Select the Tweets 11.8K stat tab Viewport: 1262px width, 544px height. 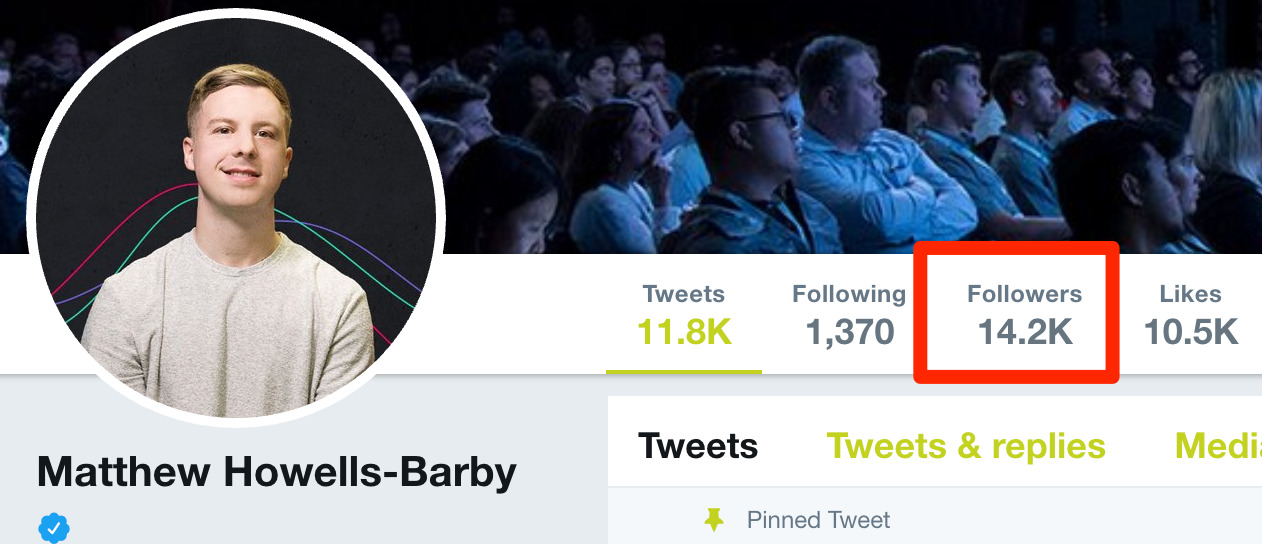tap(684, 315)
